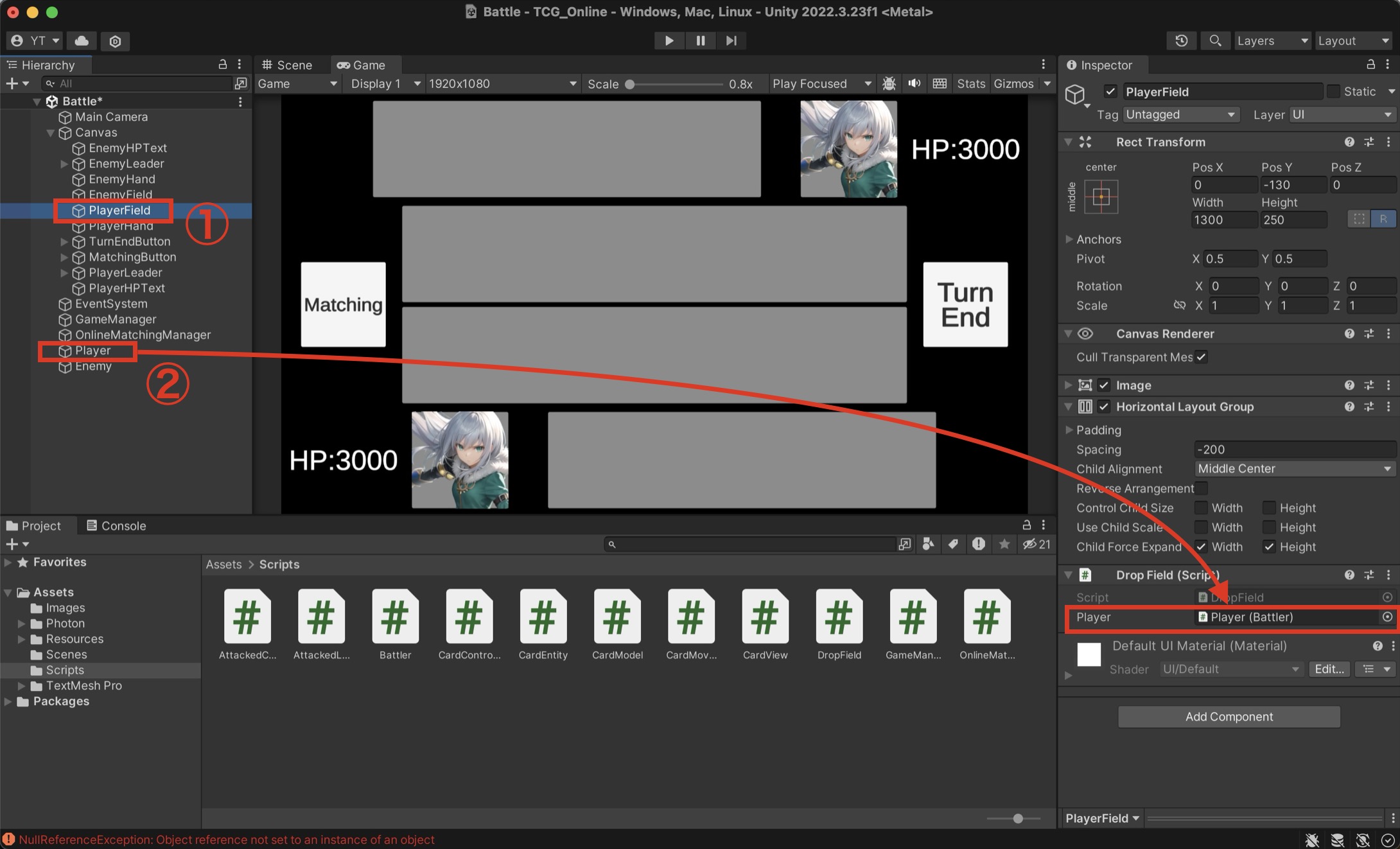Open the Child Alignment dropdown
Screen dimensions: 1400x849
coord(1295,469)
